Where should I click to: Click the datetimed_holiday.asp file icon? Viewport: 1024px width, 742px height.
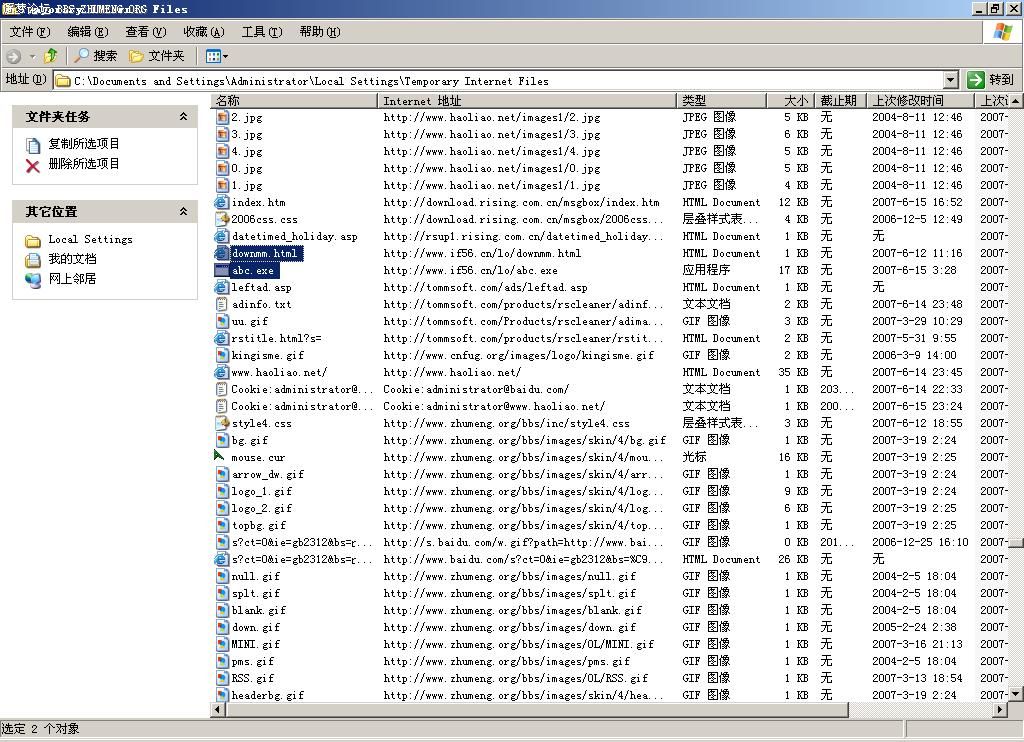click(222, 236)
